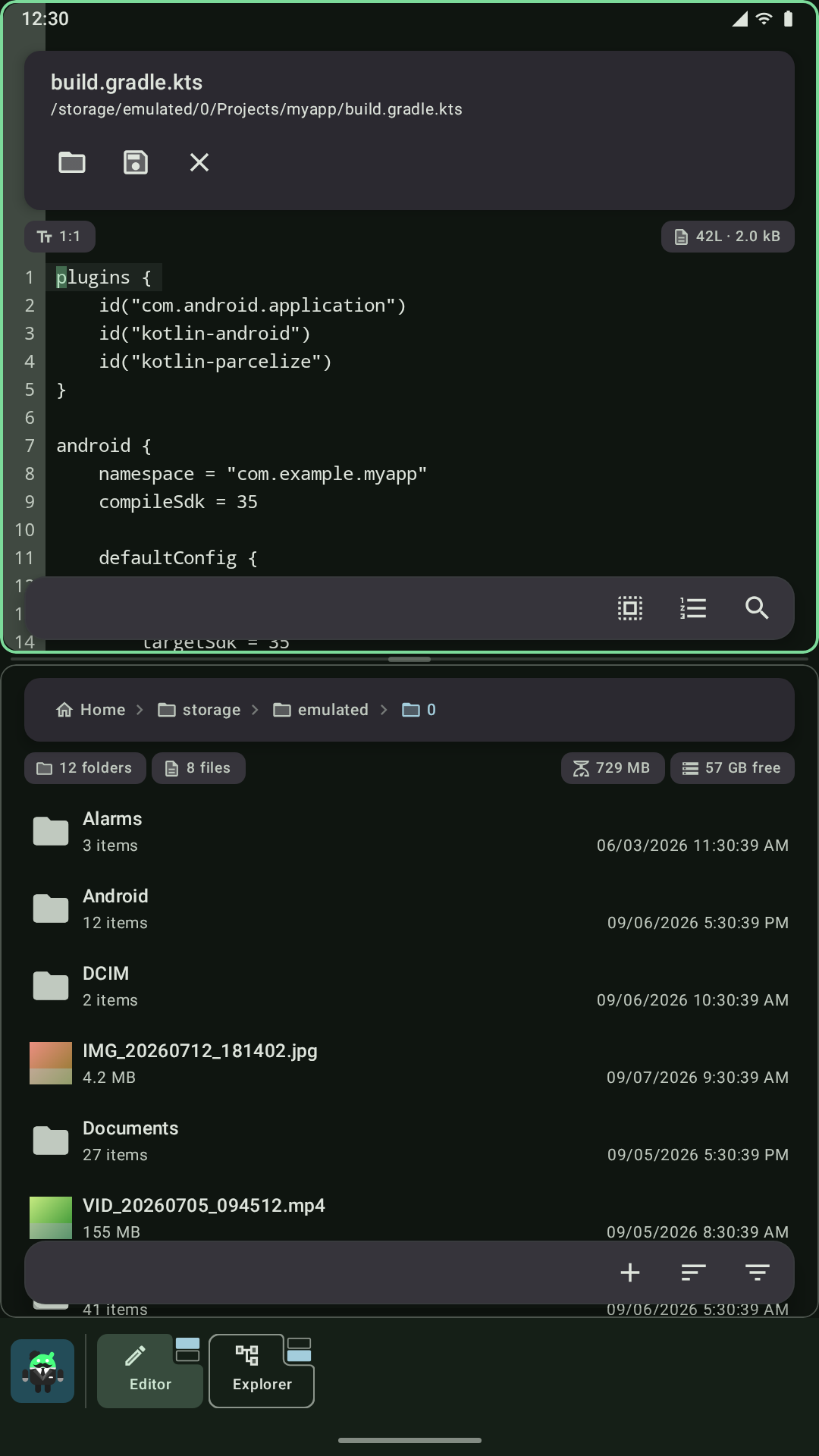Click the defaultConfig { code line
Image resolution: width=819 pixels, height=1456 pixels.
178,558
